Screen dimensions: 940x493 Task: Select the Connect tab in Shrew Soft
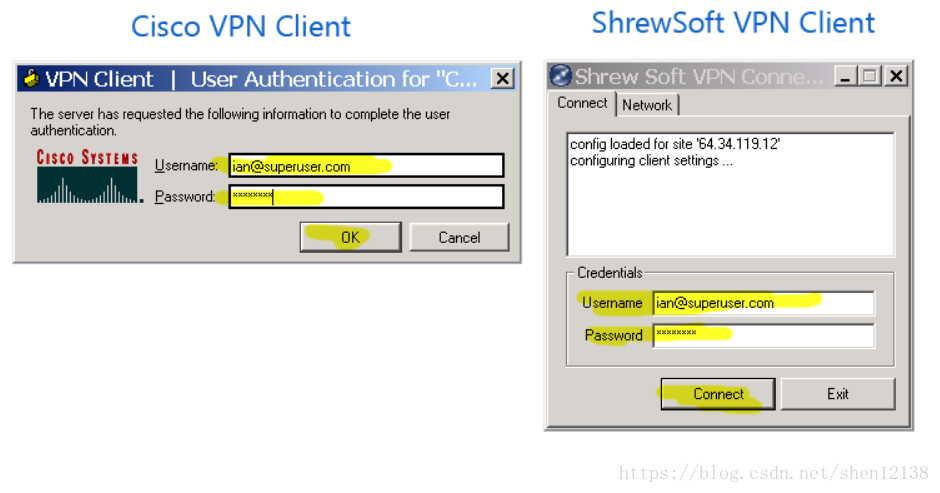tap(582, 103)
